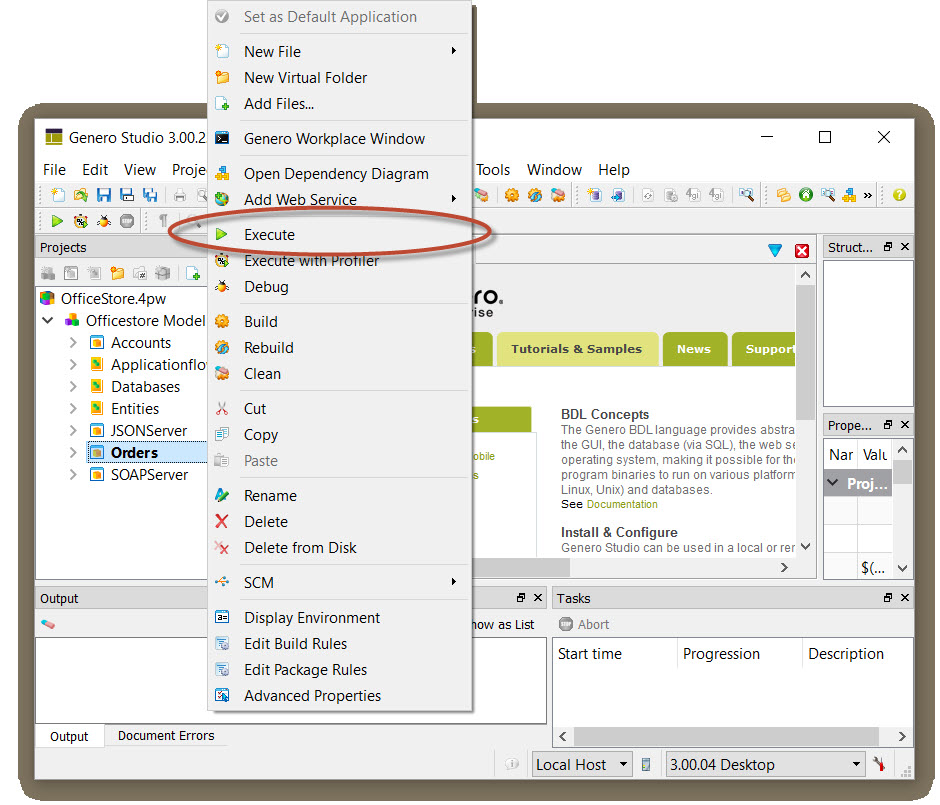This screenshot has width=940, height=805.
Task: Click the Rebuild gear toolbar icon
Action: pyautogui.click(x=535, y=195)
